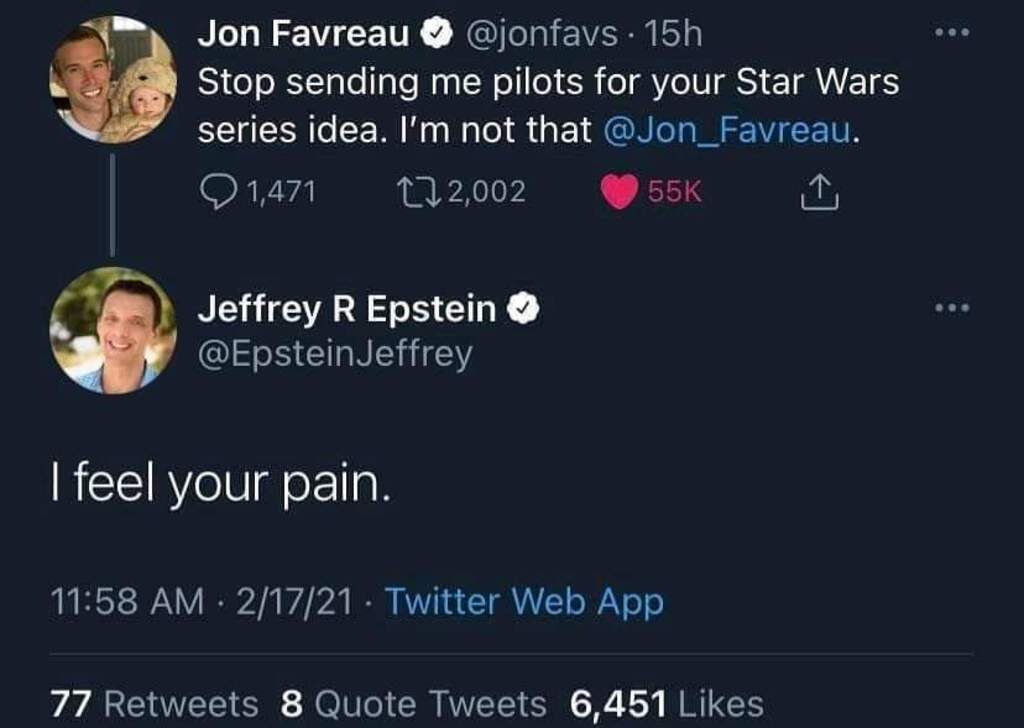Click the Jeffrey R Epstein display name
Image resolution: width=1024 pixels, height=728 pixels.
pos(346,311)
